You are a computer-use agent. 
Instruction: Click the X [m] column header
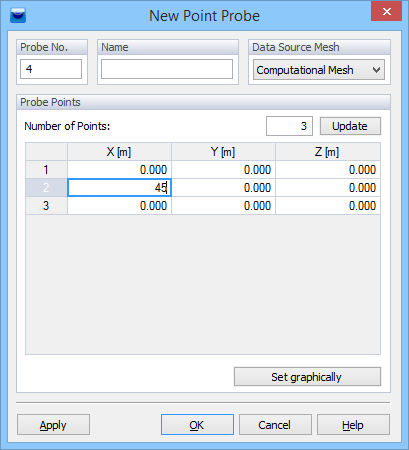click(x=119, y=152)
